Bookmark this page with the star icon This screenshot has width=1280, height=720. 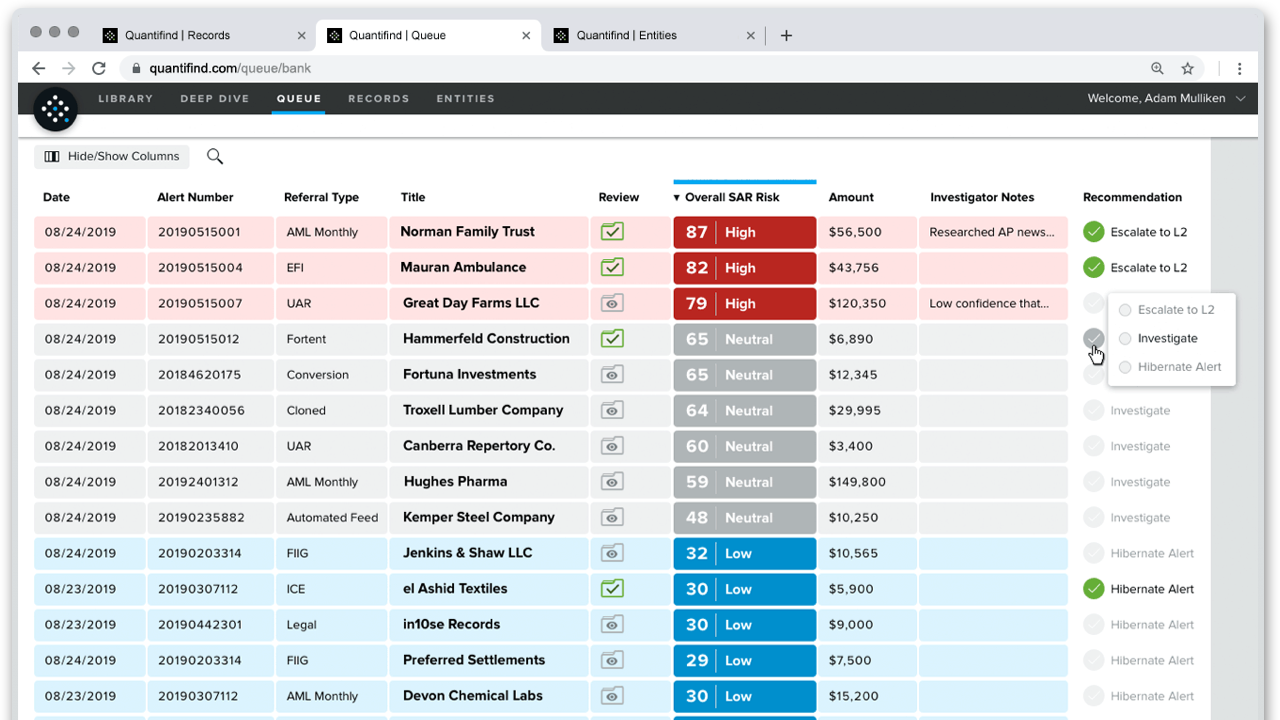(x=1188, y=69)
